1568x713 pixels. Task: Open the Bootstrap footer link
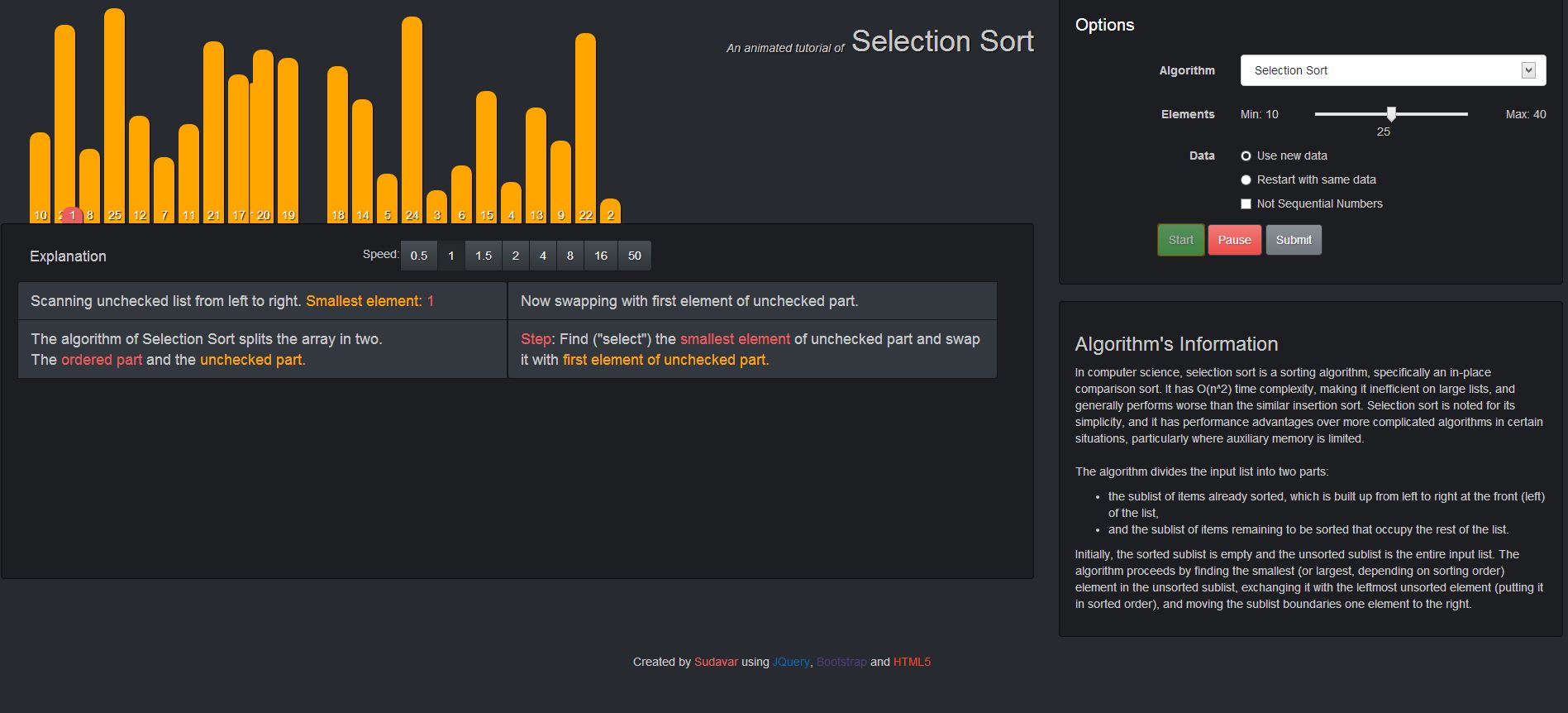[841, 662]
